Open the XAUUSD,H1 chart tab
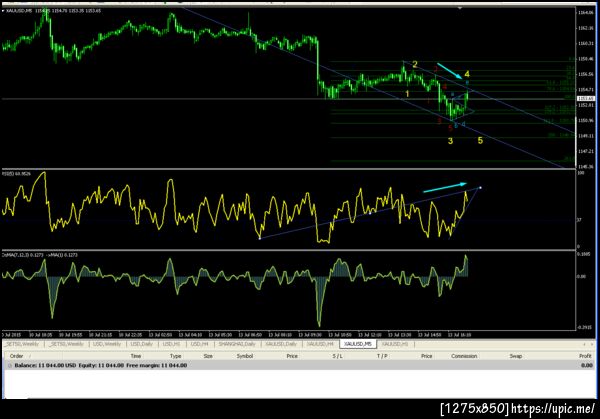Screen dimensions: 600x419 pyautogui.click(x=395, y=344)
